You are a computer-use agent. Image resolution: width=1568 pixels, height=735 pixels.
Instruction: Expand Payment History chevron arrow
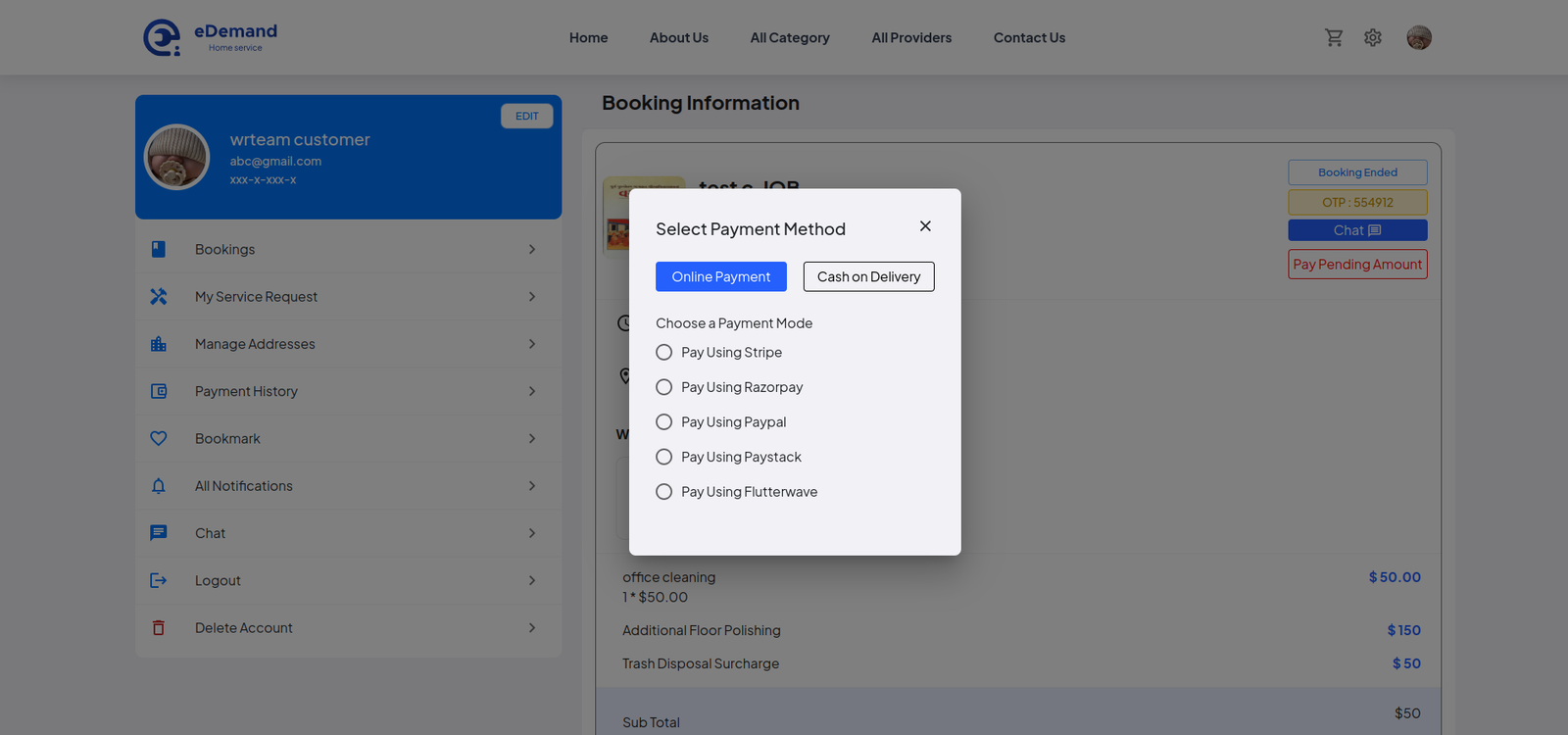pyautogui.click(x=532, y=391)
